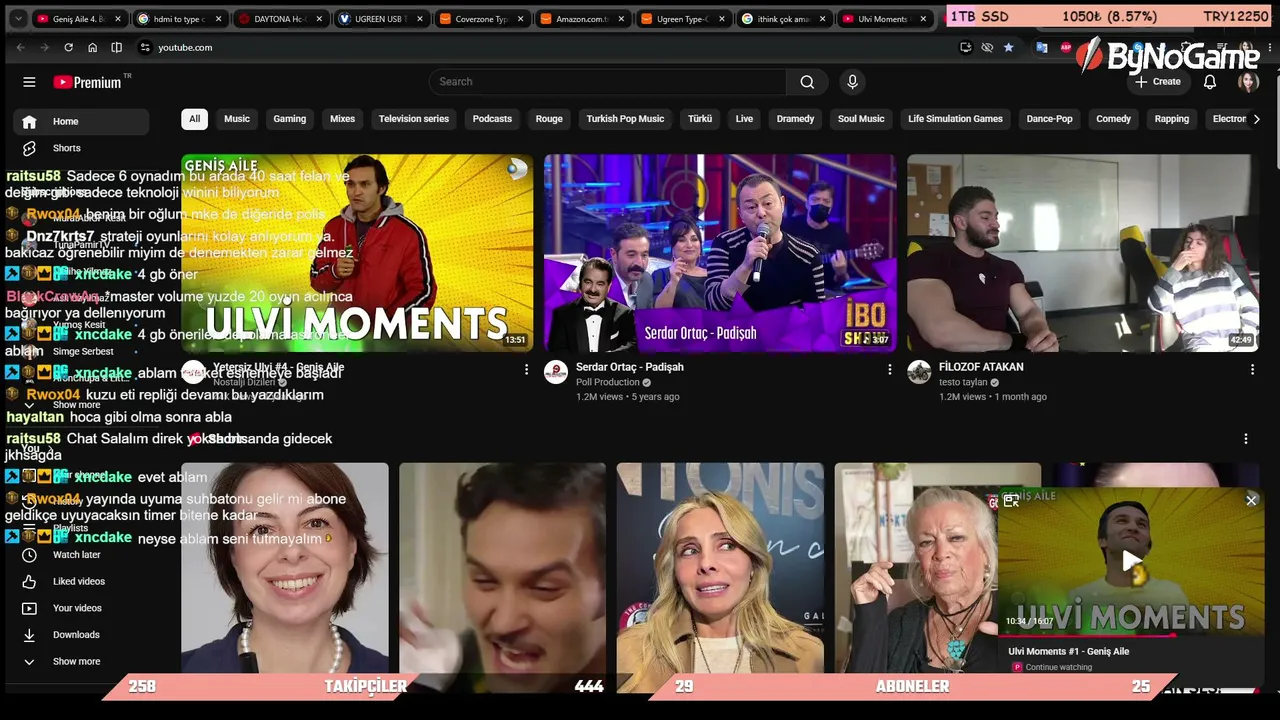Open the Ulvi Moments Geniş Aile thumbnail
Image resolution: width=1280 pixels, height=720 pixels.
(357, 253)
